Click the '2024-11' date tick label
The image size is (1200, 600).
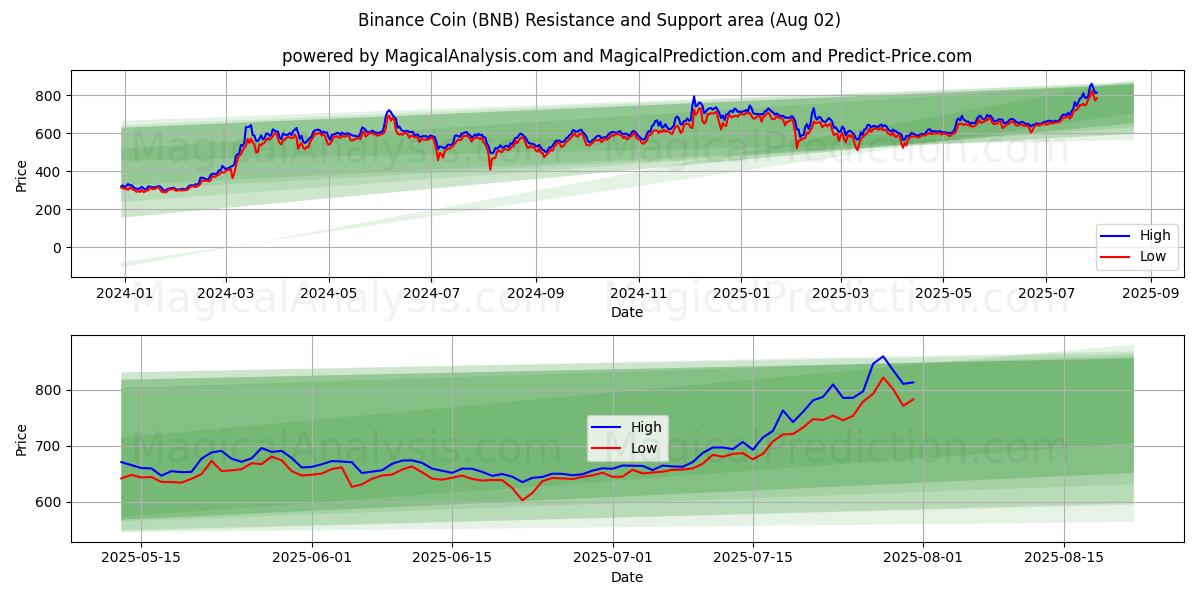(x=639, y=295)
